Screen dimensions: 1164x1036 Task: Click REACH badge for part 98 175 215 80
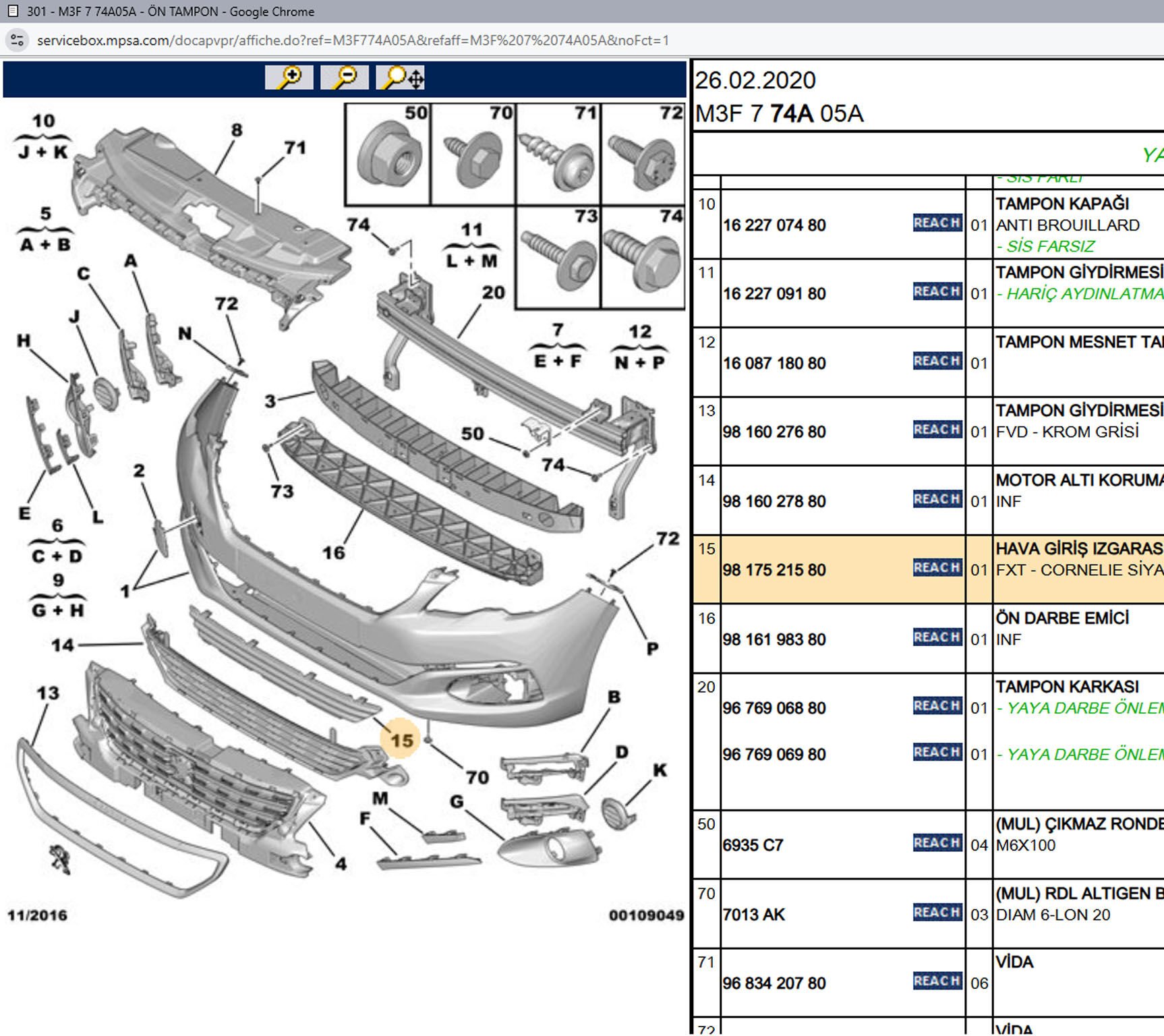937,568
